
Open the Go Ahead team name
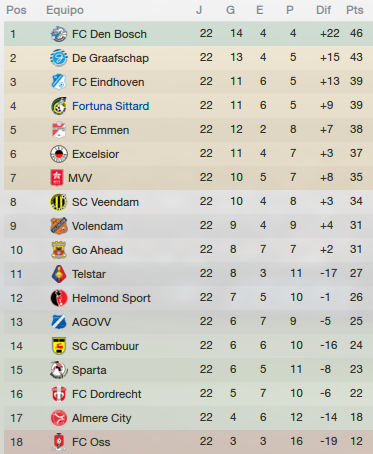point(98,250)
